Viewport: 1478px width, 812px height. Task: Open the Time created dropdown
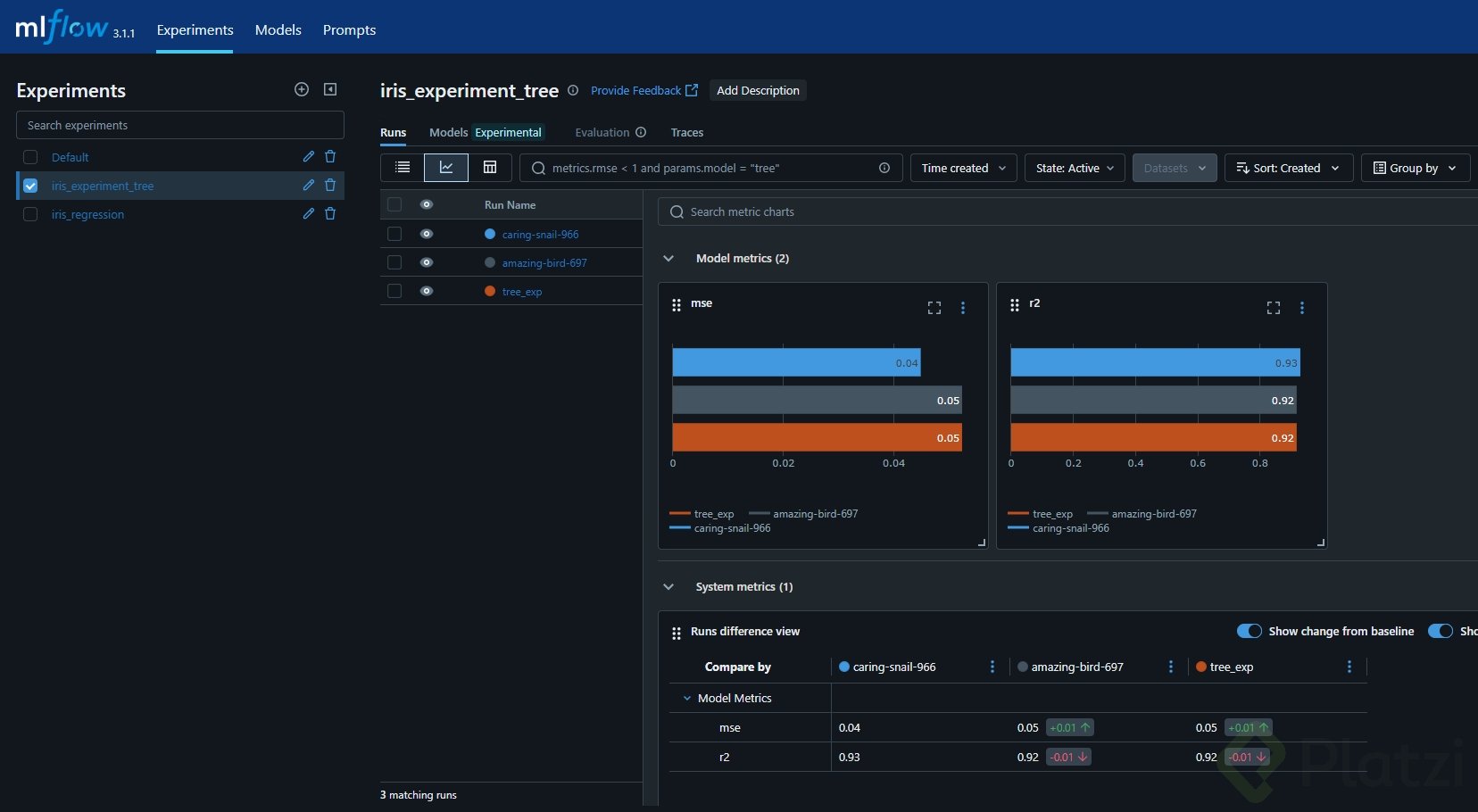point(963,168)
